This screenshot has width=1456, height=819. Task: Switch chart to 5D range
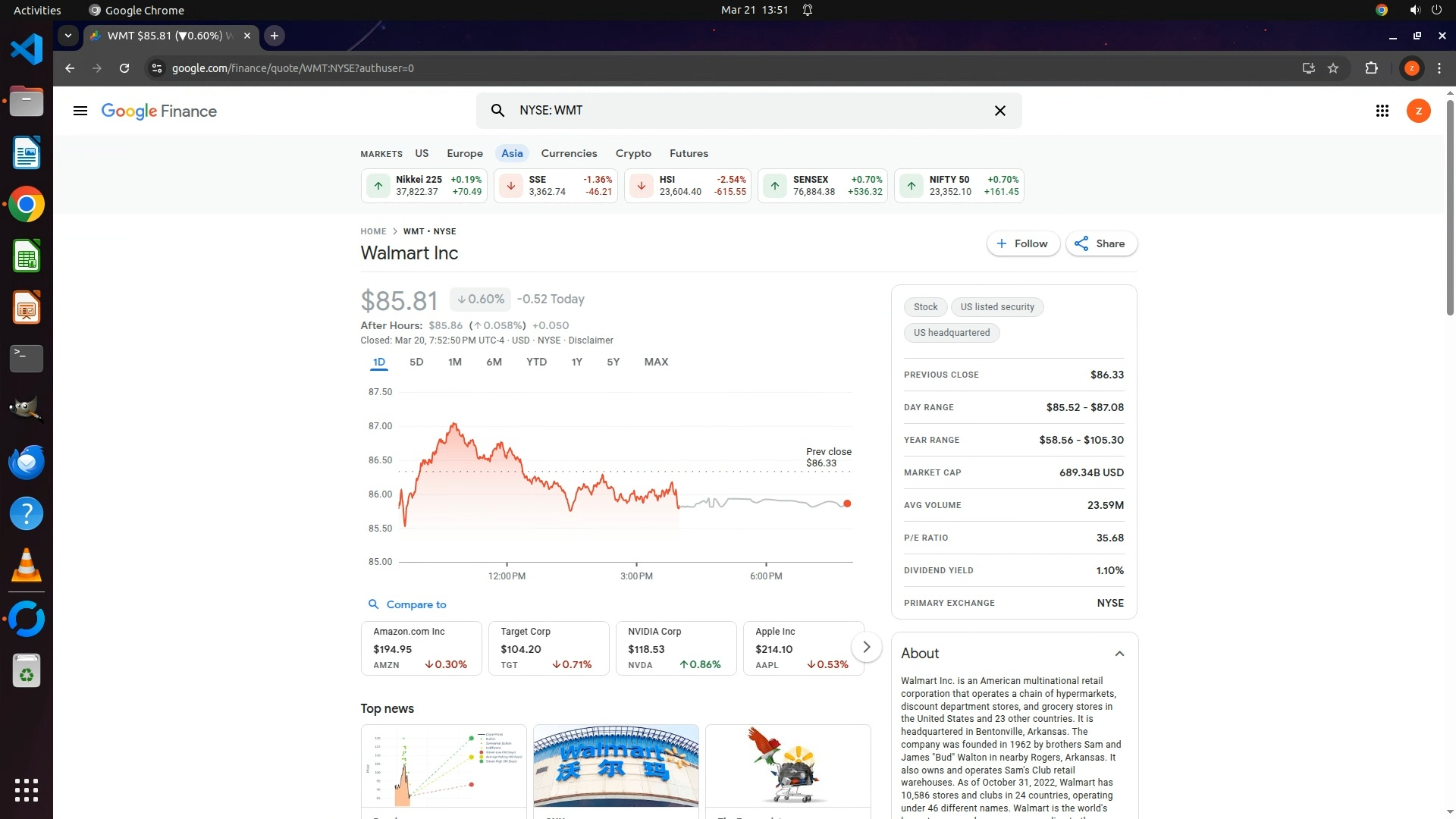point(416,362)
